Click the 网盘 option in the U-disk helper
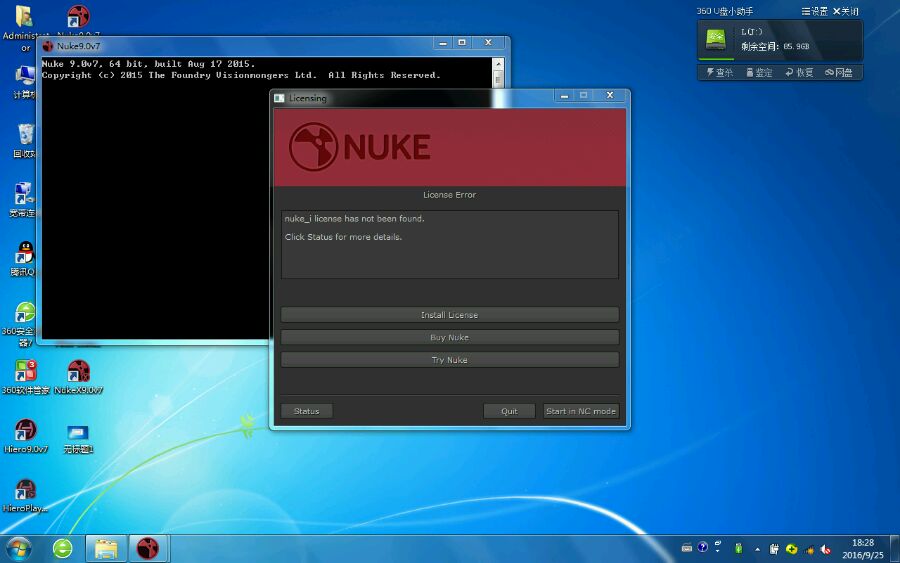Screen dimensions: 900x563 tap(839, 72)
